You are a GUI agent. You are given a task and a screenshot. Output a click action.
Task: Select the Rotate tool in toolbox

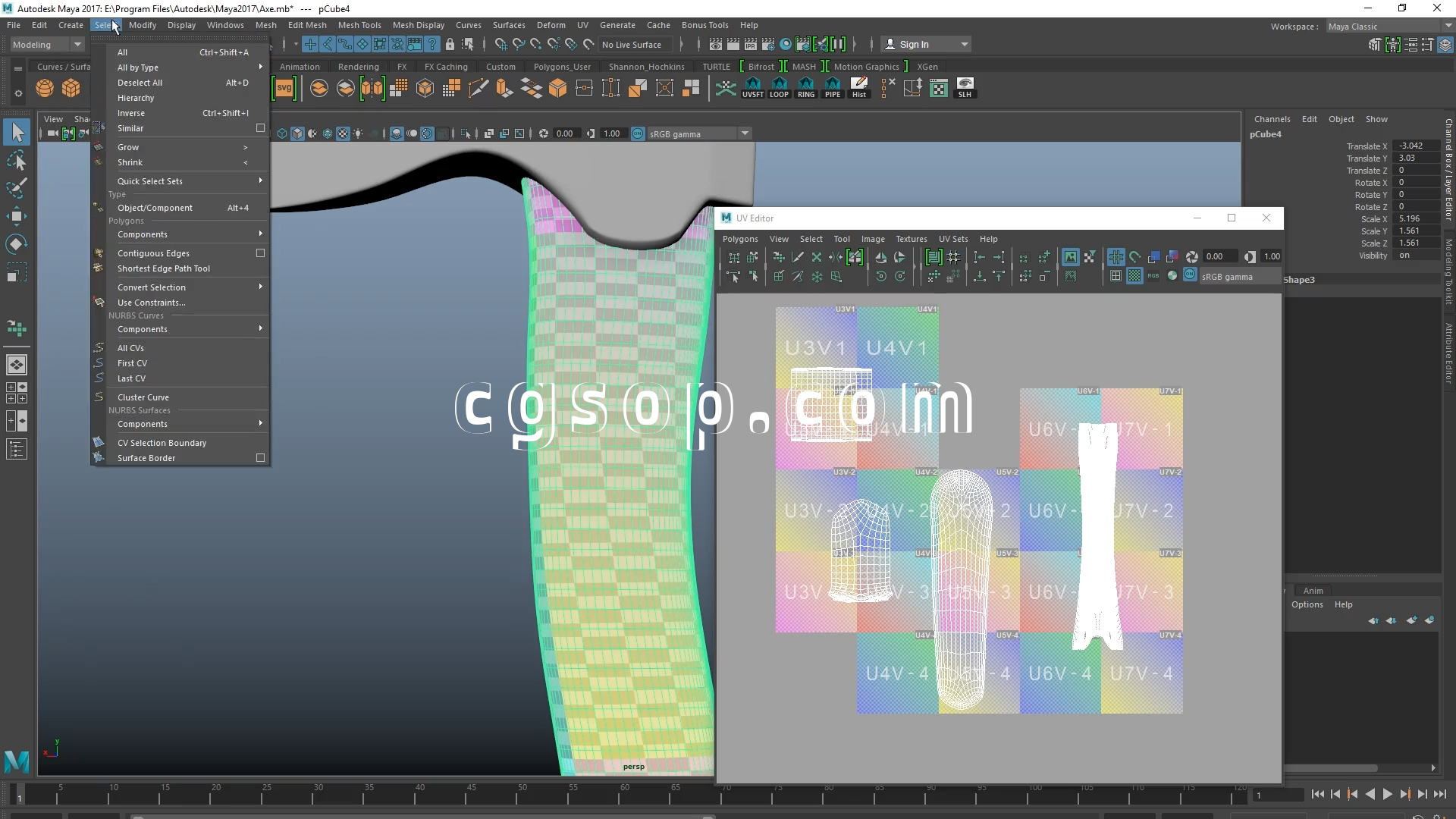tap(17, 244)
